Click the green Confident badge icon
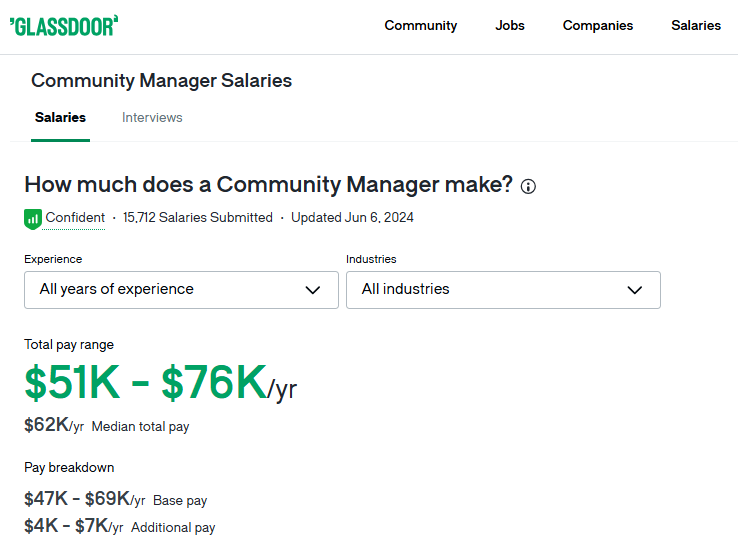This screenshot has width=738, height=557. point(32,219)
